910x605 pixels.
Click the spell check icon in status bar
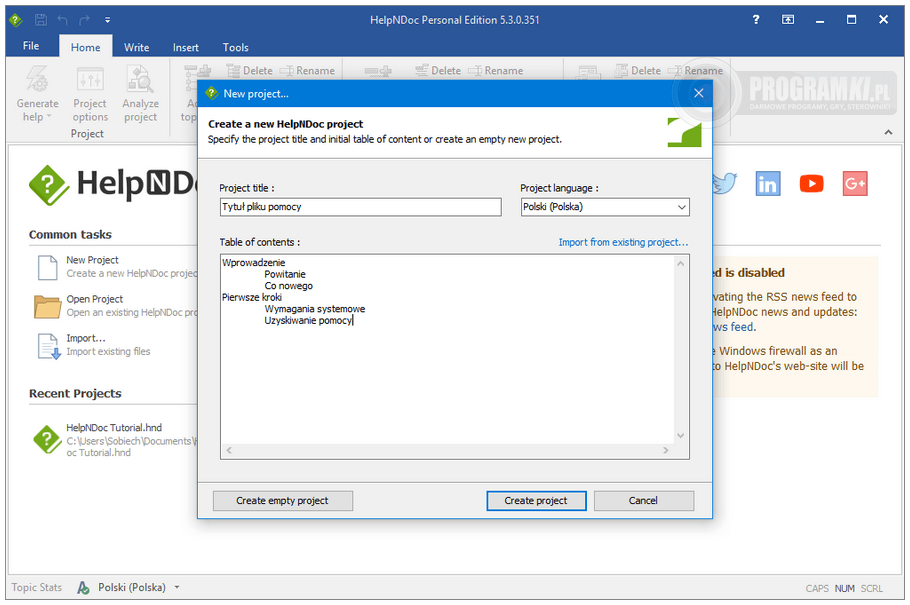84,588
